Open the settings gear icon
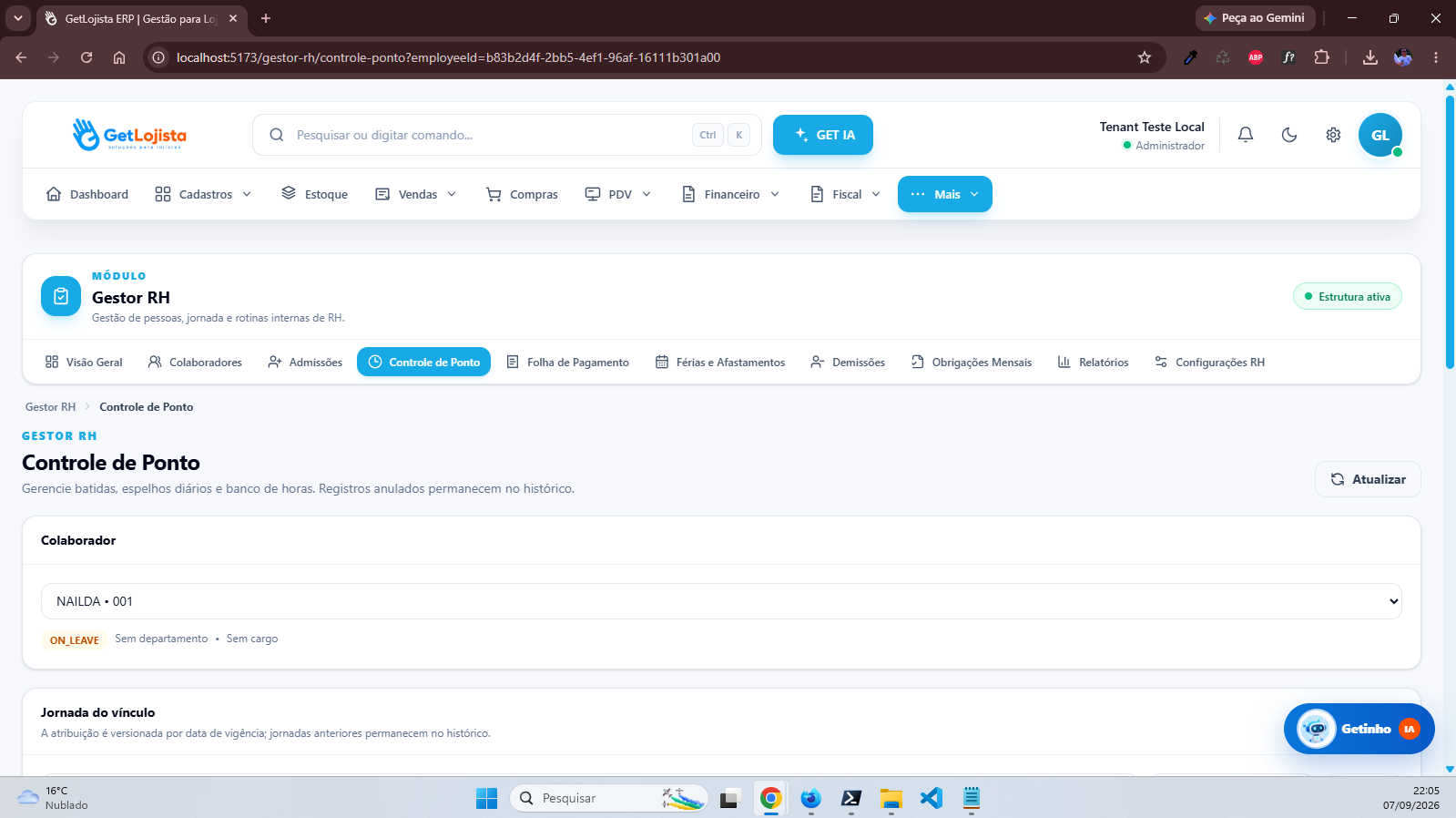1456x818 pixels. (1333, 135)
